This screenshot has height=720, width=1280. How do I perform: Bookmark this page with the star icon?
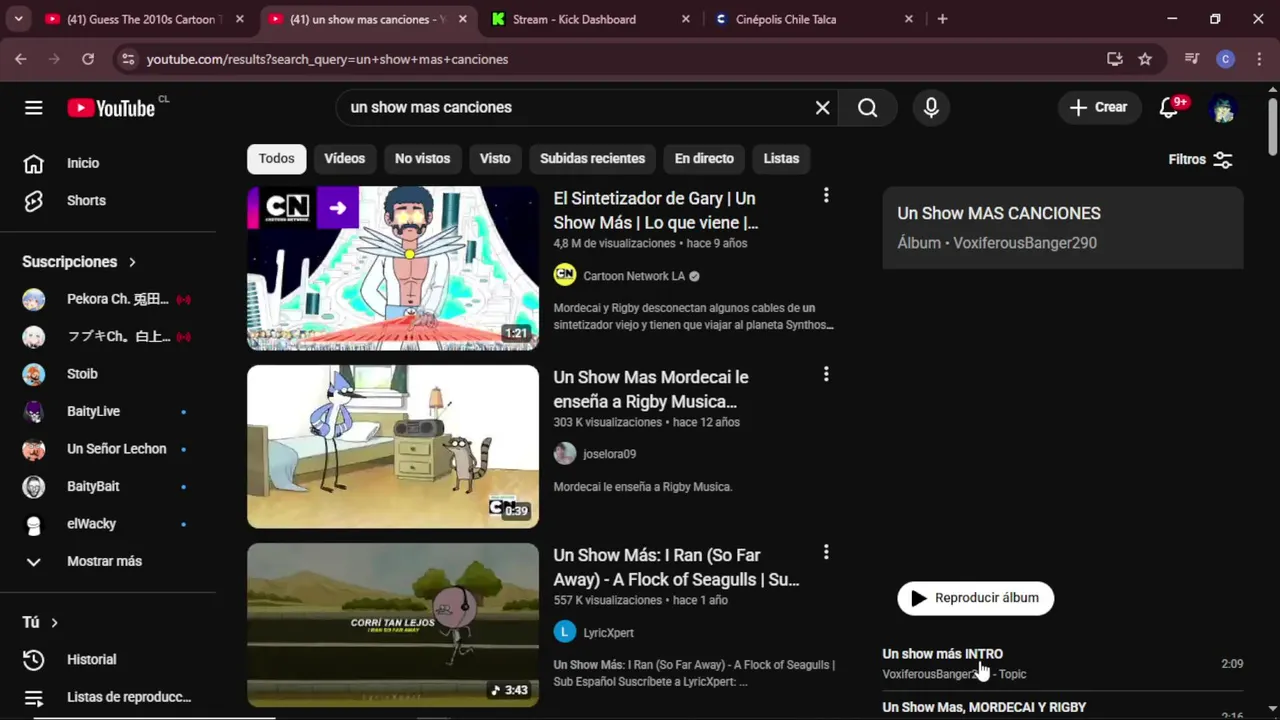click(1145, 59)
